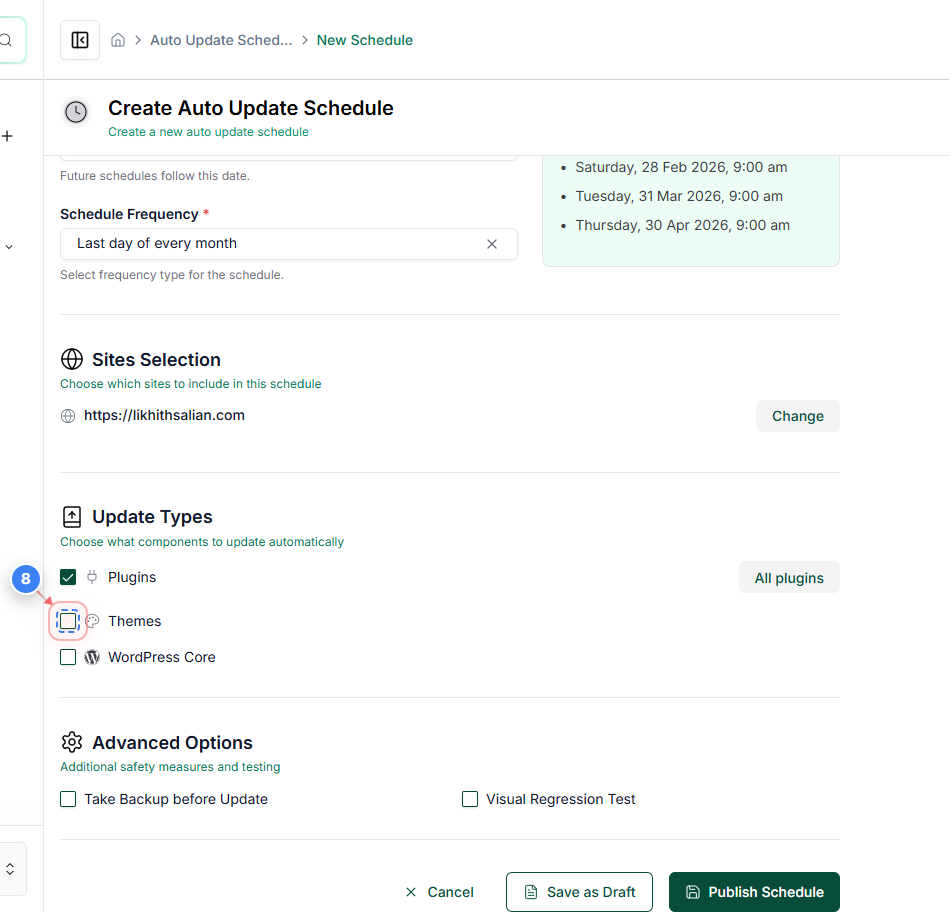Click the plug icon next to Plugins
949x912 pixels.
[x=92, y=577]
